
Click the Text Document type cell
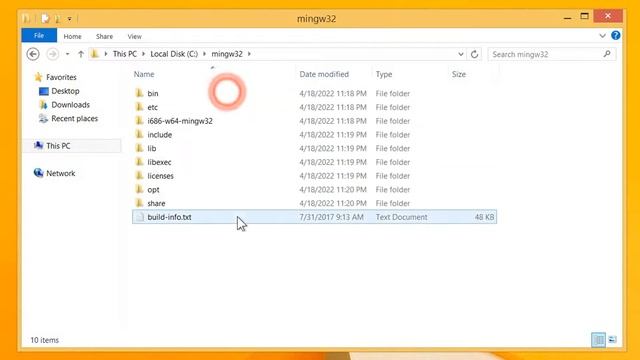pyautogui.click(x=401, y=217)
